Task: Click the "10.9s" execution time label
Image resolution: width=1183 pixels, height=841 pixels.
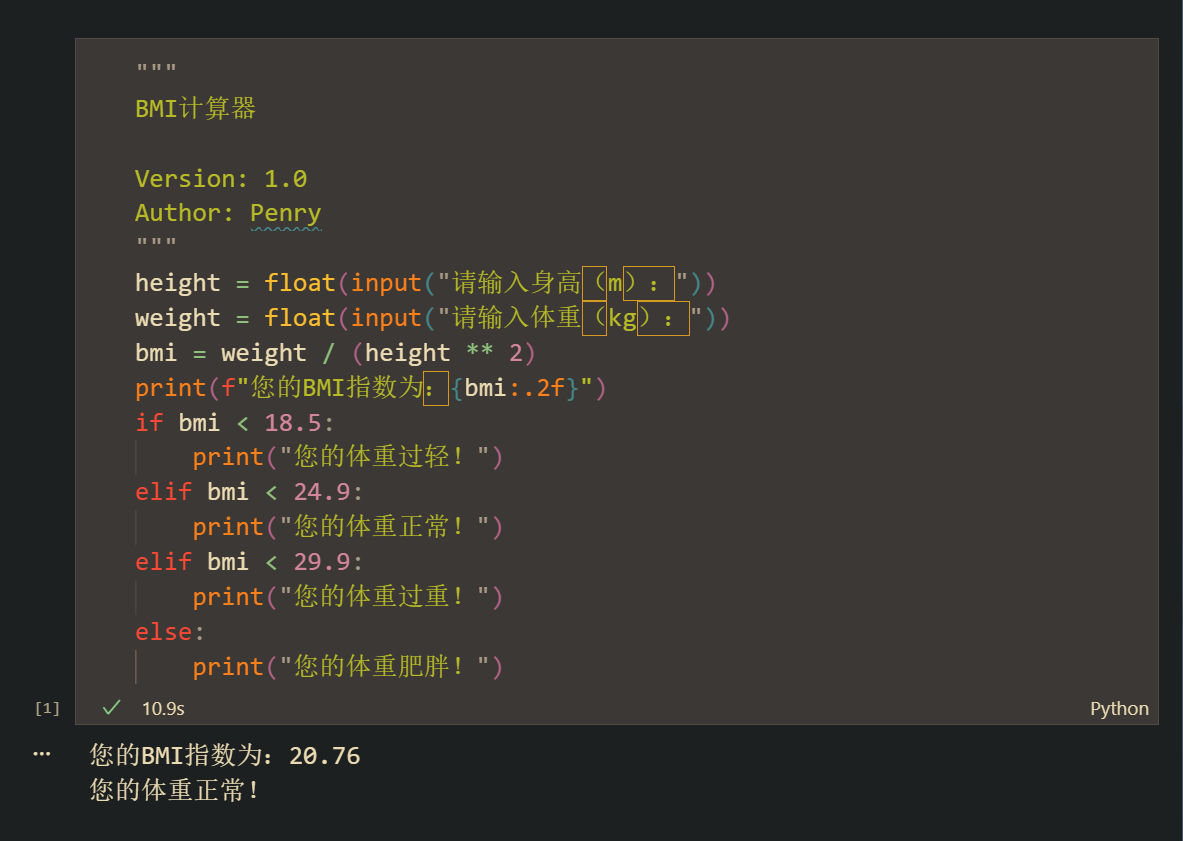Action: 163,708
